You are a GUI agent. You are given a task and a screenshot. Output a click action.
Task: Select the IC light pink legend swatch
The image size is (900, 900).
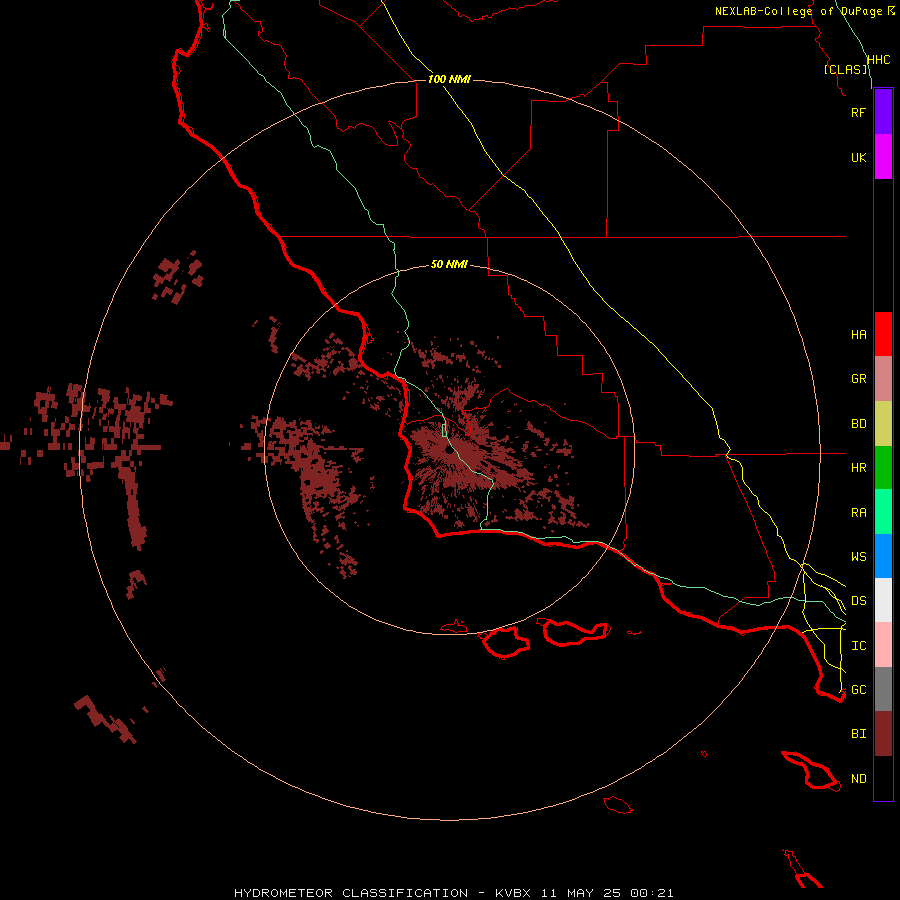pos(883,645)
